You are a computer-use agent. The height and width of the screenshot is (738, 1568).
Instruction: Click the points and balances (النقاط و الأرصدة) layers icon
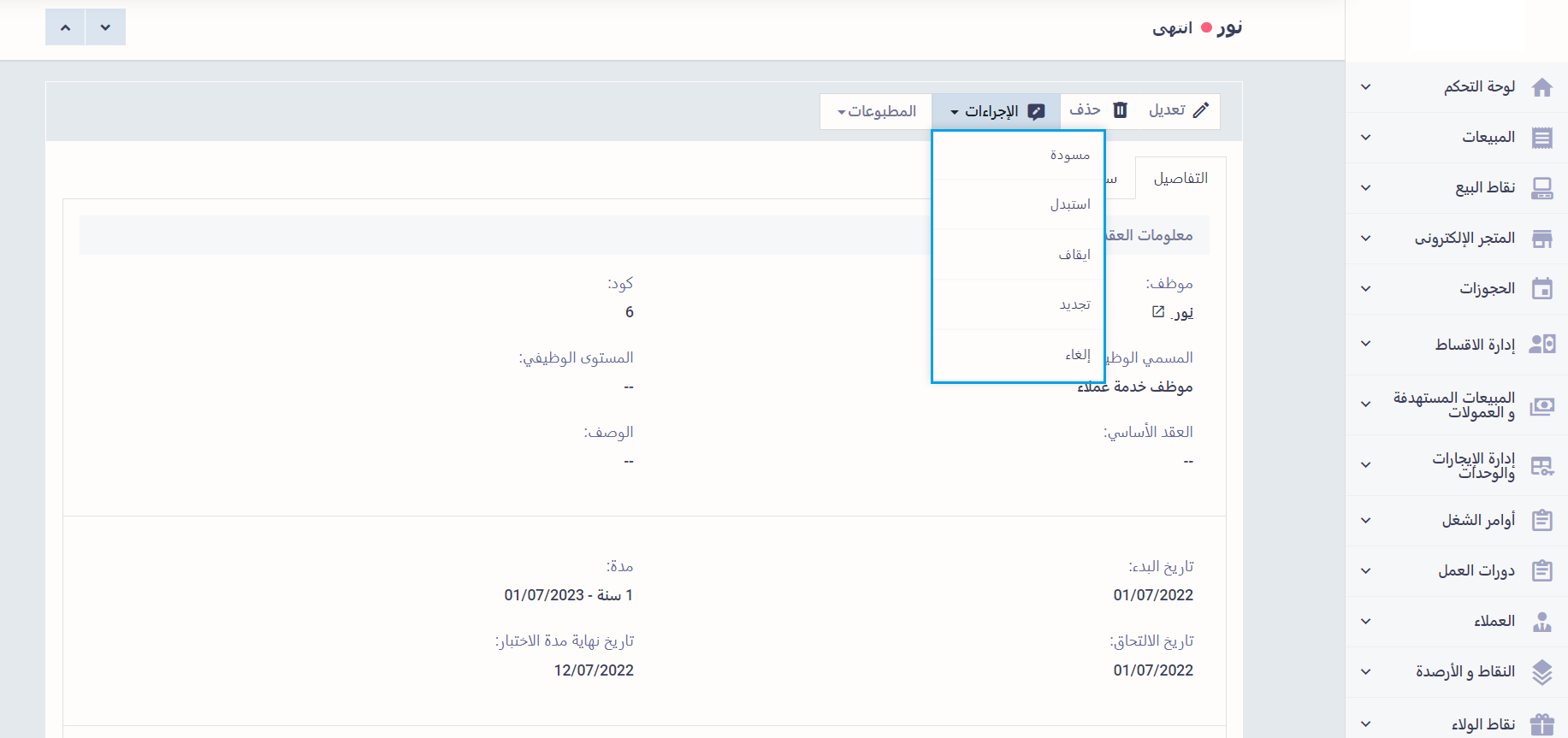click(x=1541, y=672)
